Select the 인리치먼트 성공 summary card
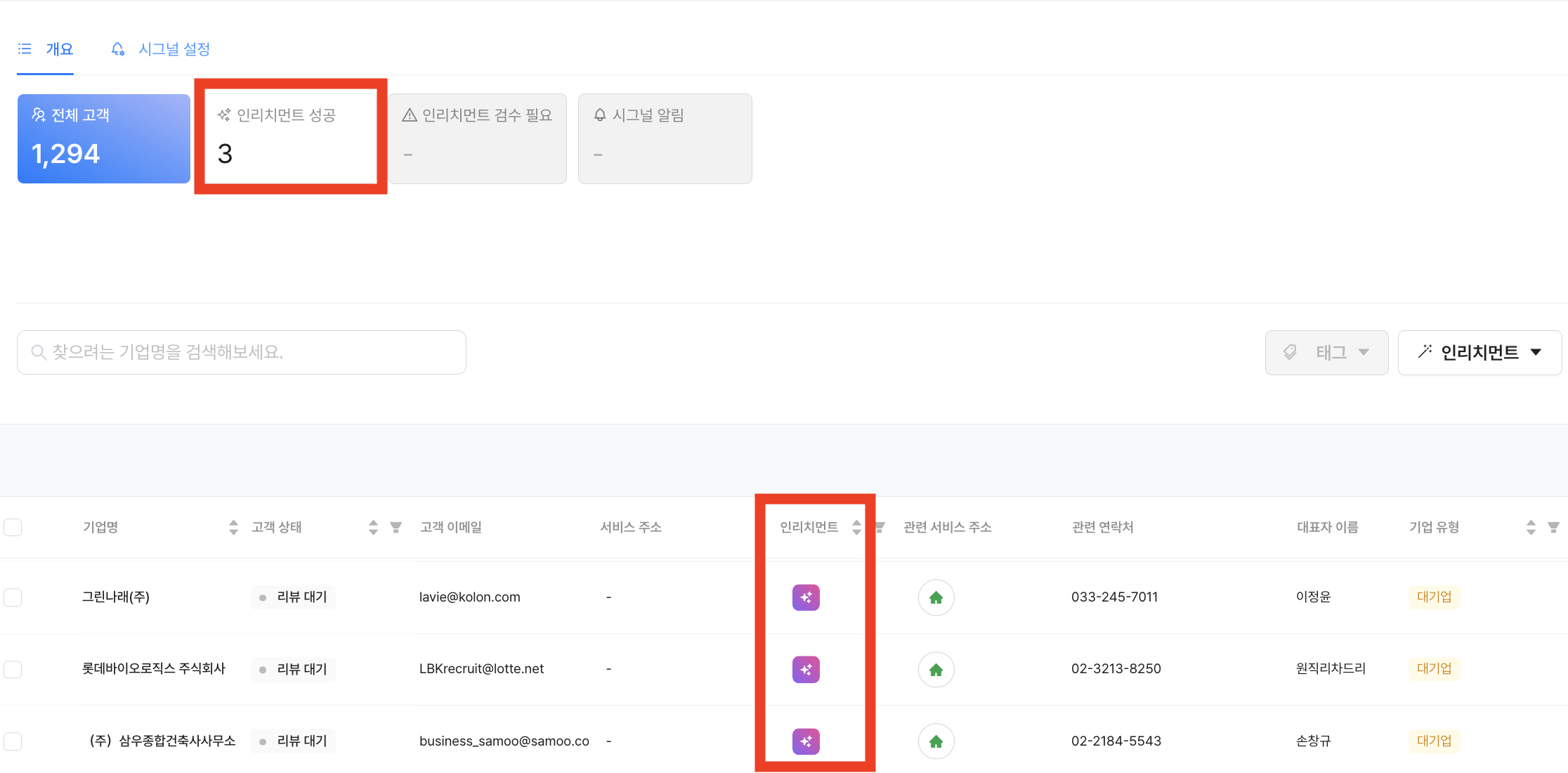 [290, 138]
